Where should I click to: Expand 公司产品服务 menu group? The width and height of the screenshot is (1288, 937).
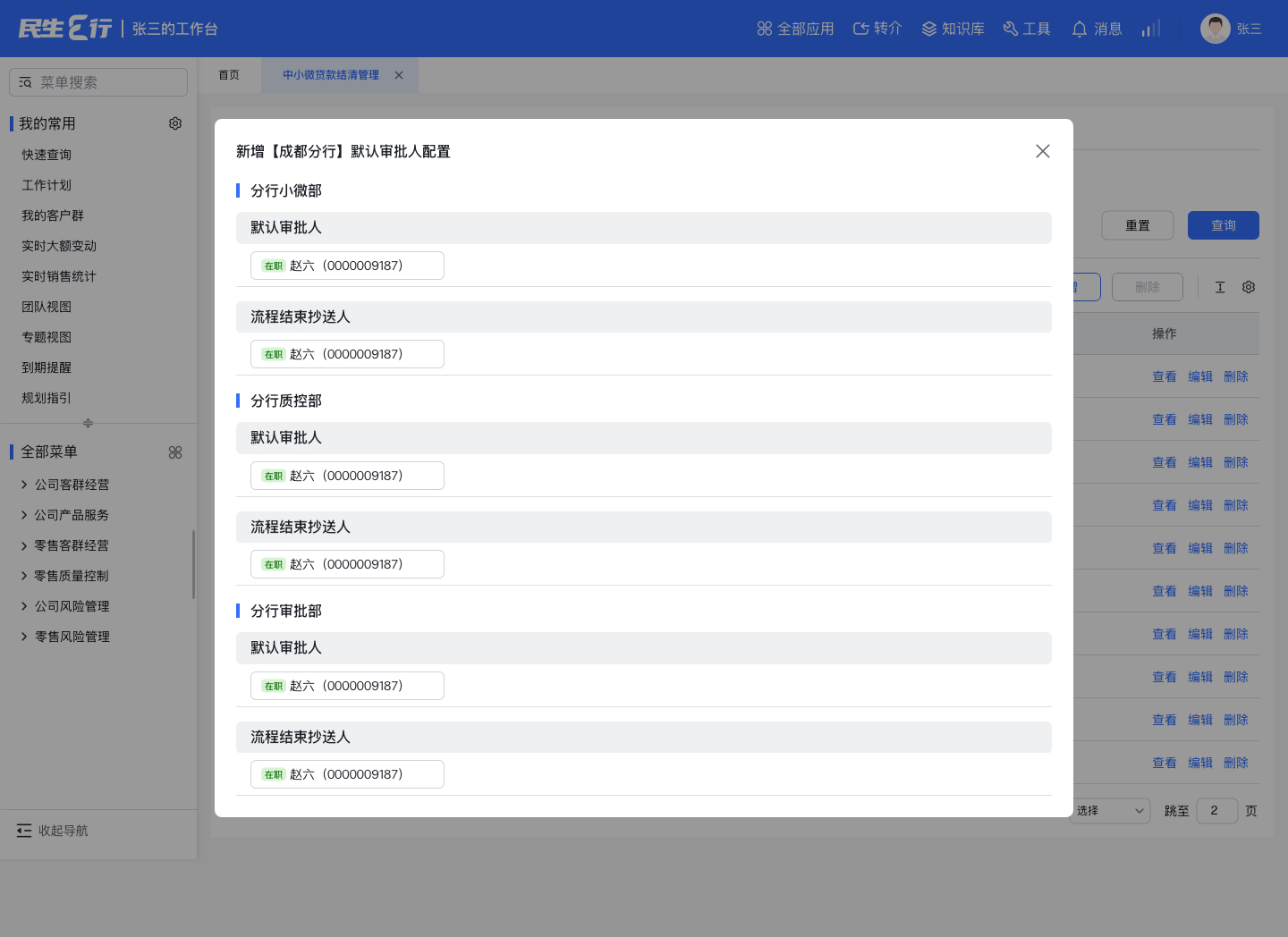(64, 515)
